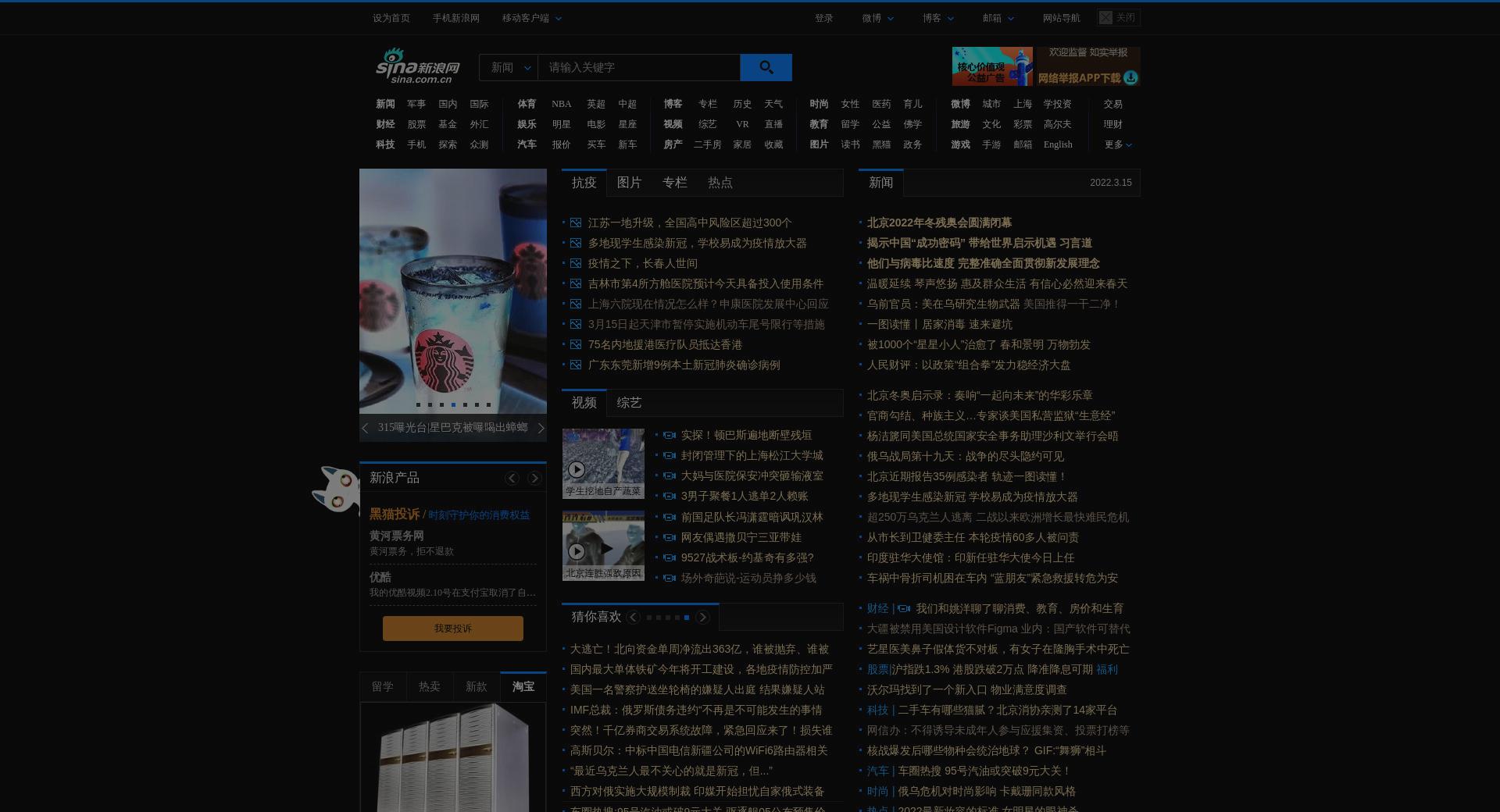Click video icon in 财经 news row
Viewport: 1500px width, 812px height.
904,608
